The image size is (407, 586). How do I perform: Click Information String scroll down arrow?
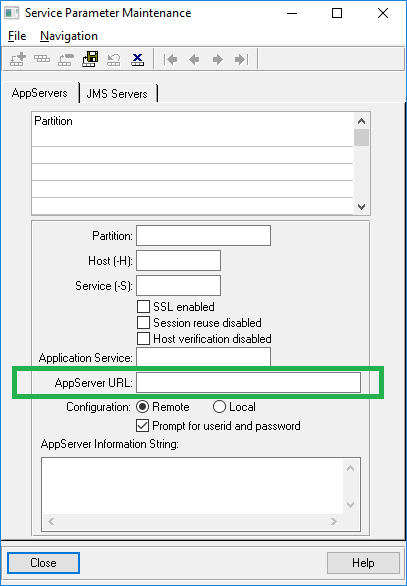click(x=351, y=505)
